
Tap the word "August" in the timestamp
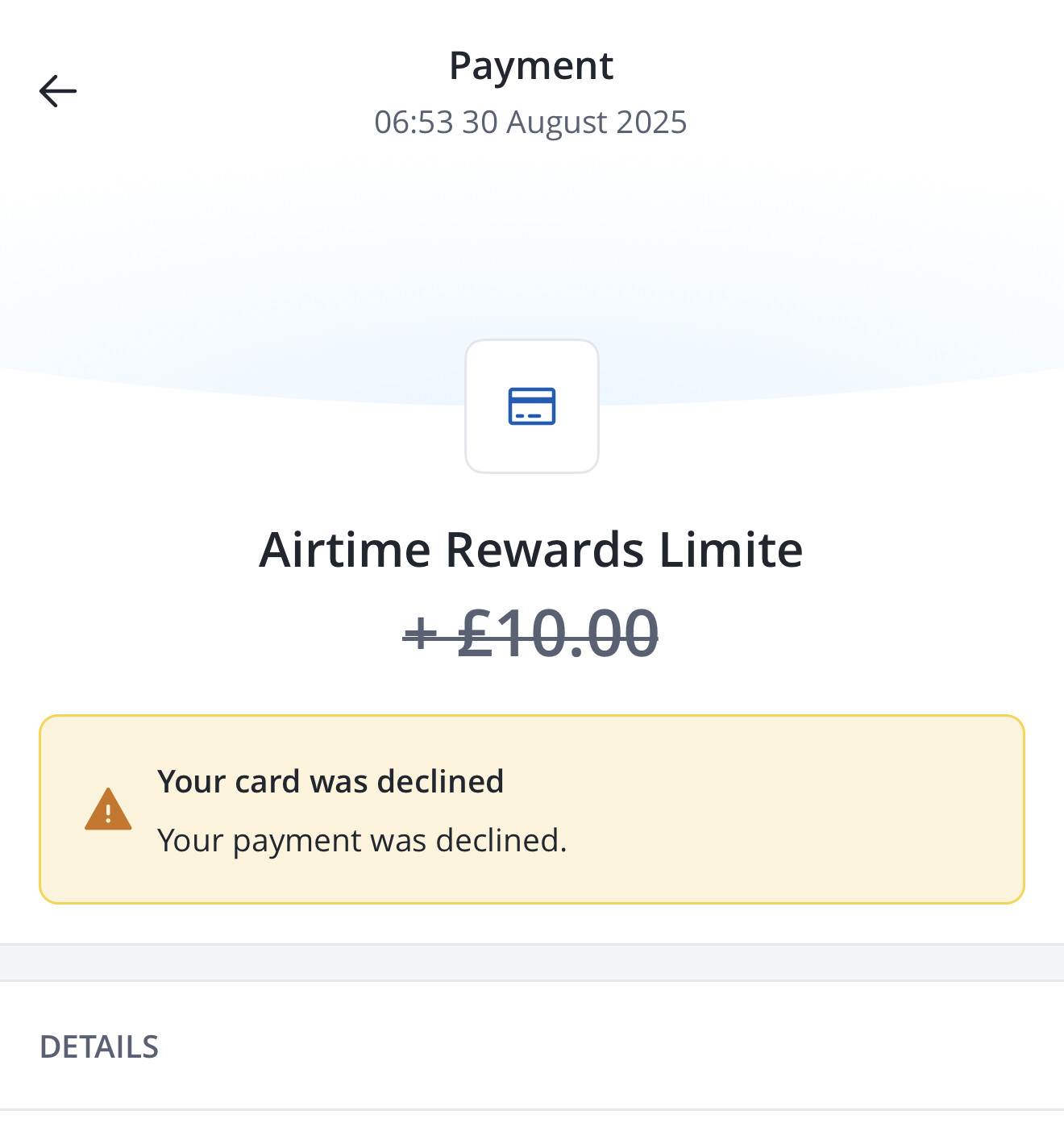[556, 123]
